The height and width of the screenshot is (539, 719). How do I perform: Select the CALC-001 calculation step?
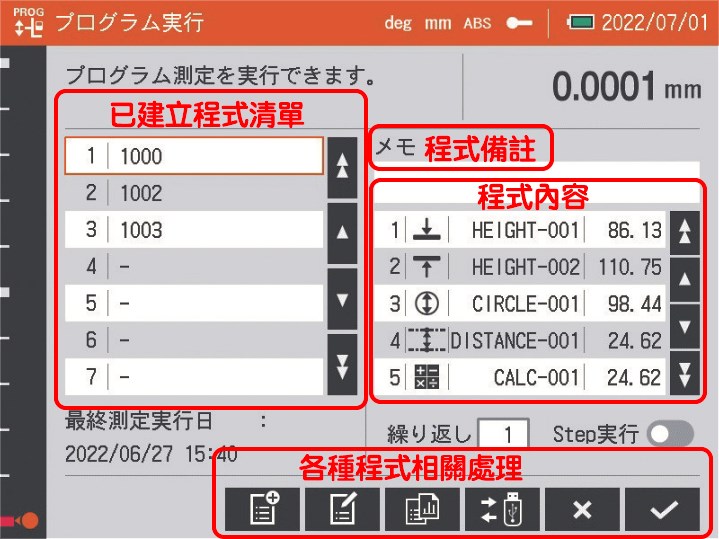click(525, 378)
